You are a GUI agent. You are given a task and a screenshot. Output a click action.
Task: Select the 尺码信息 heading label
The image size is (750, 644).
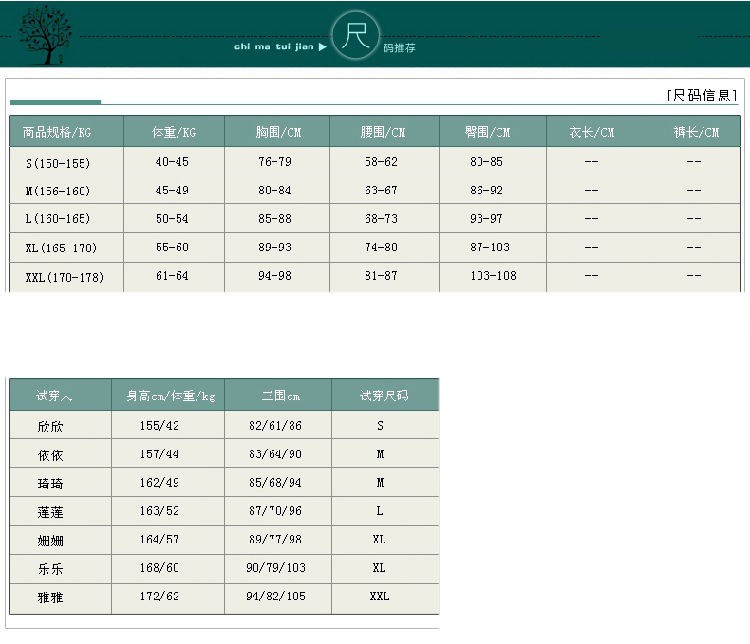pyautogui.click(x=702, y=95)
